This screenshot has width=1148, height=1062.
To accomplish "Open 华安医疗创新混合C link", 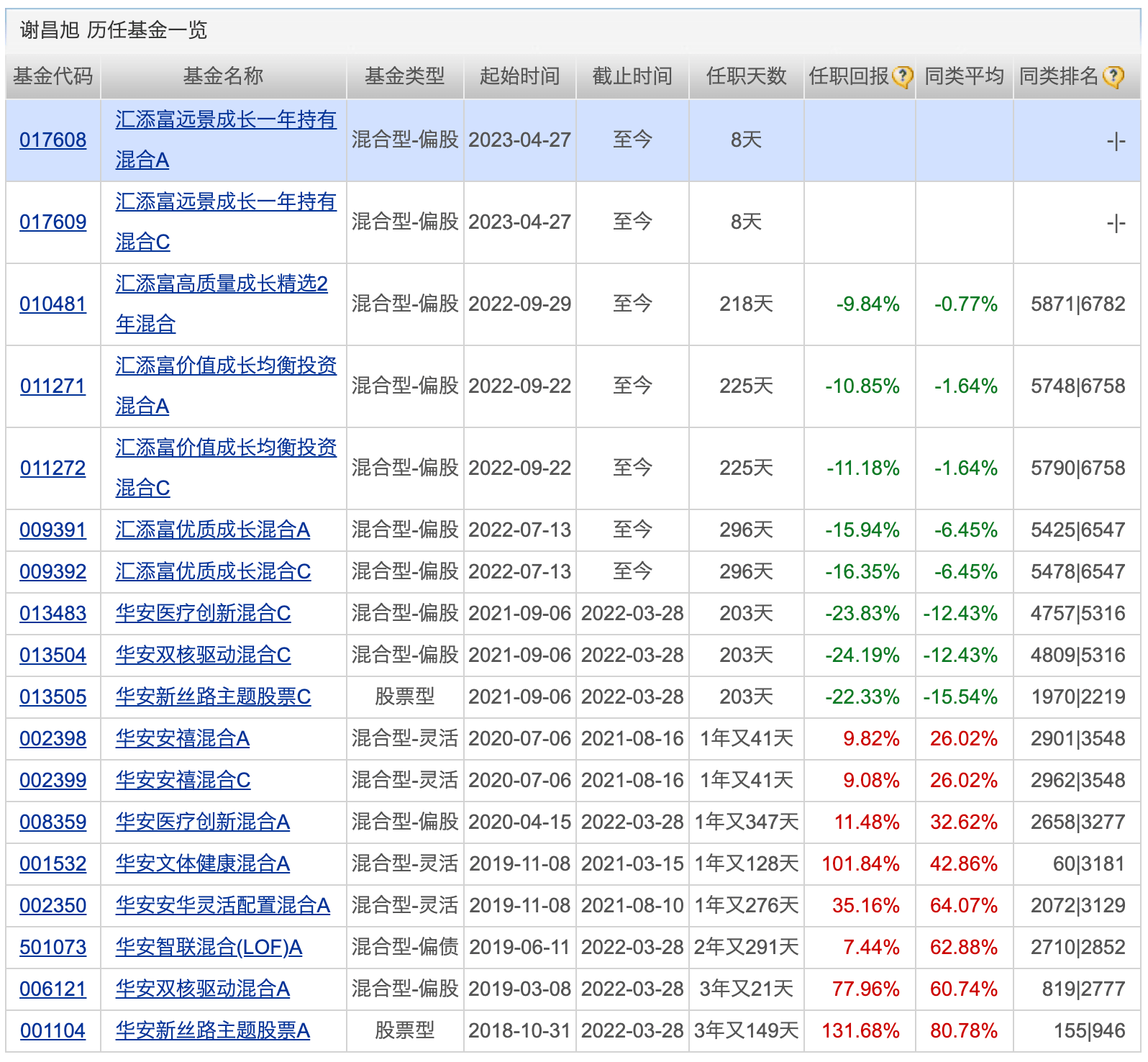I will tap(204, 614).
